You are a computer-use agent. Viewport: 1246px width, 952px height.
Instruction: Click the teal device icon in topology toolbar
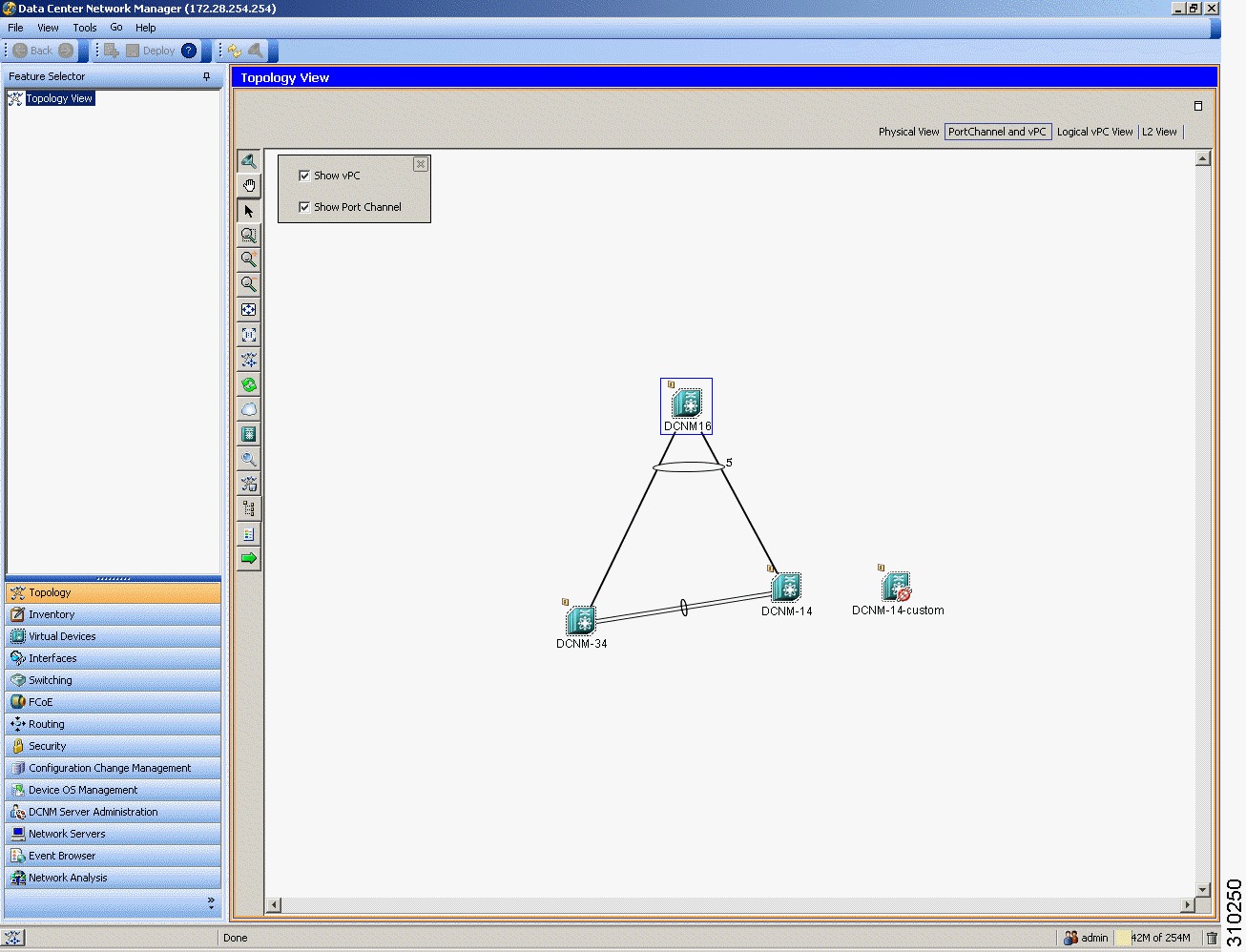pyautogui.click(x=249, y=434)
